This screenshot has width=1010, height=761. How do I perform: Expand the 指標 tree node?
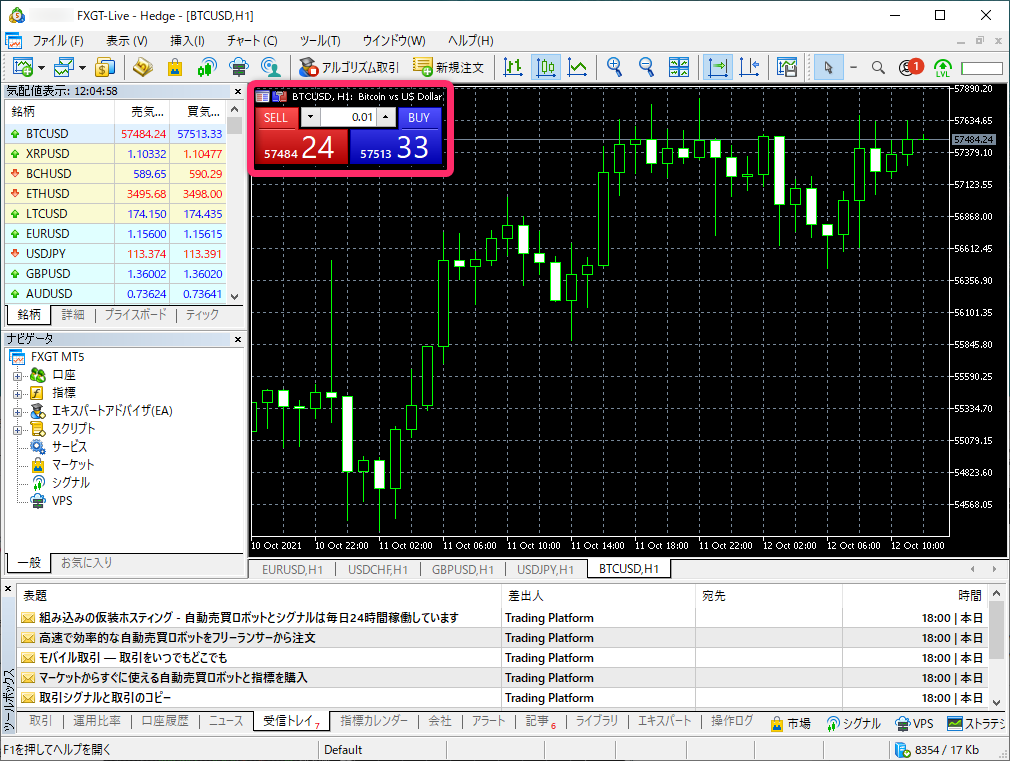click(17, 393)
